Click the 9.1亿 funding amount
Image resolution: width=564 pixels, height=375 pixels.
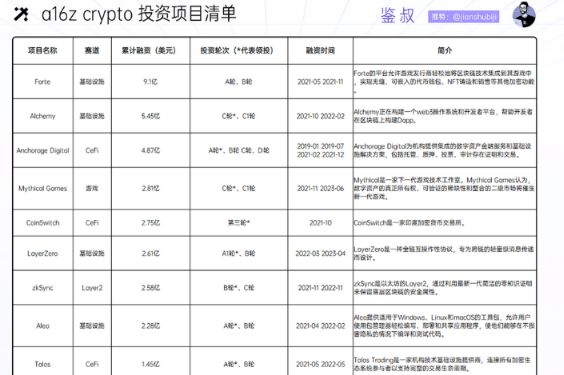[150, 82]
